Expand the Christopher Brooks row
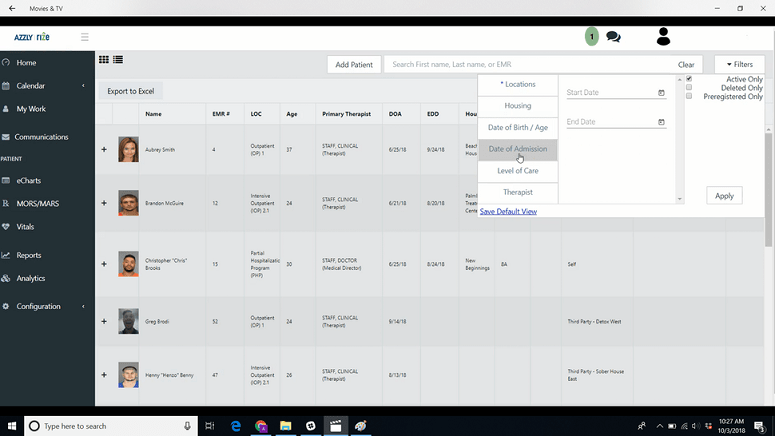This screenshot has width=775, height=436. pyautogui.click(x=104, y=264)
